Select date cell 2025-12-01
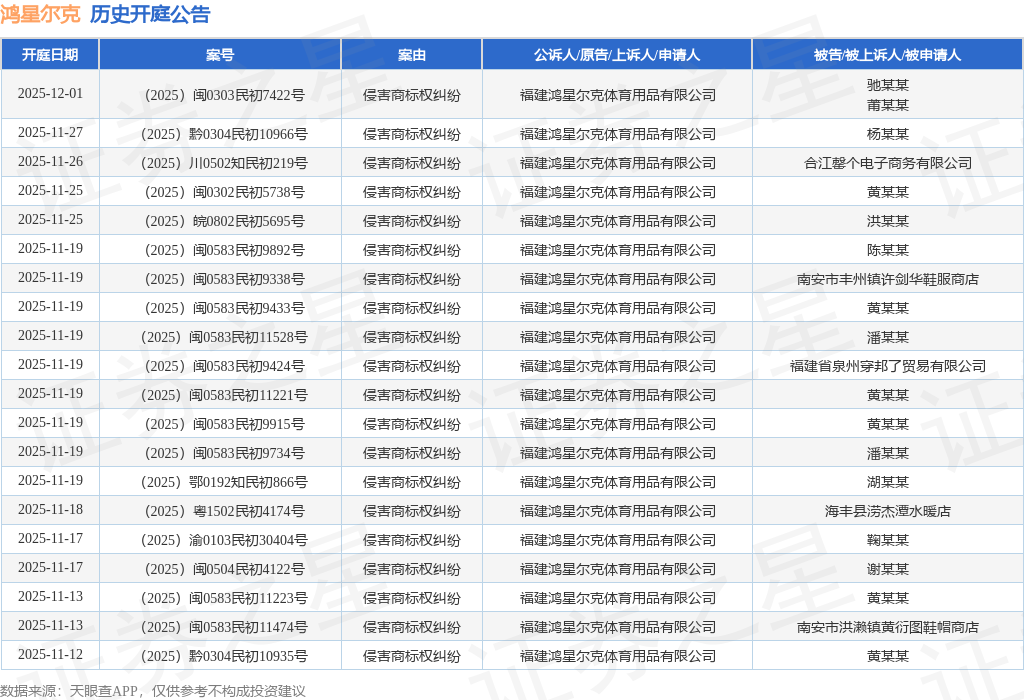Screen dimensions: 1024x700 [50, 93]
